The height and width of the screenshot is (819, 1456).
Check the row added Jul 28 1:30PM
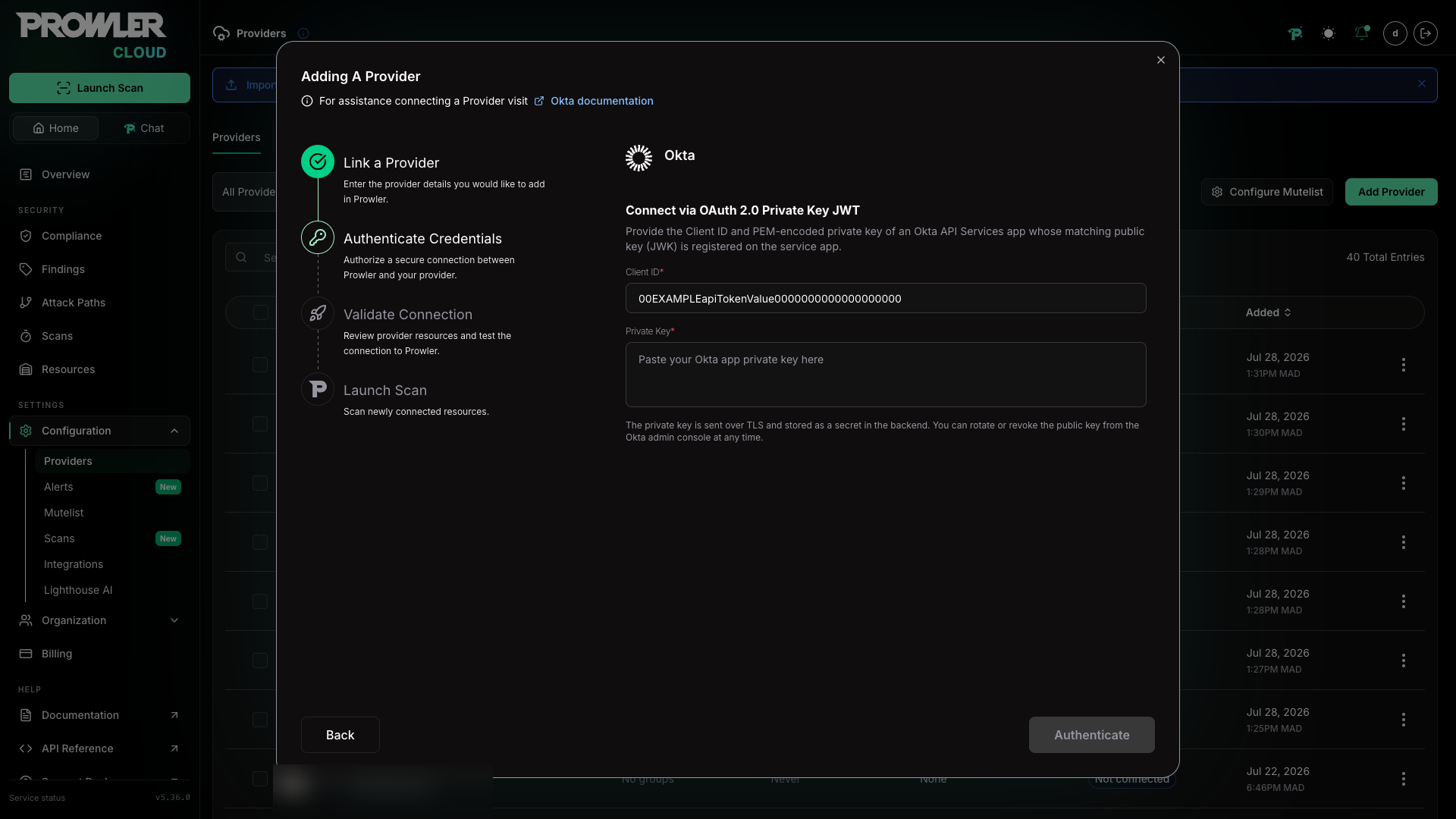[260, 424]
